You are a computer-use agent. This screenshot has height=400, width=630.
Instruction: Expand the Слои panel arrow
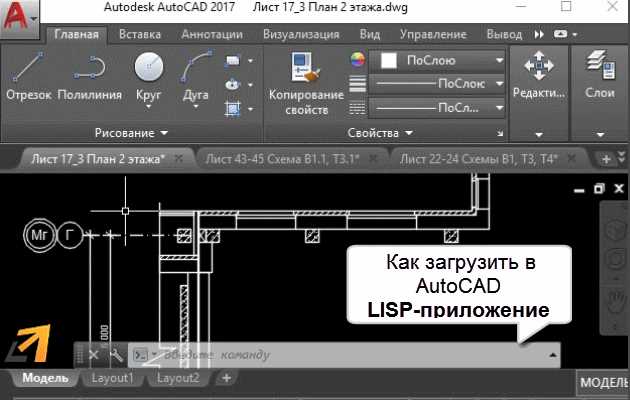point(600,135)
